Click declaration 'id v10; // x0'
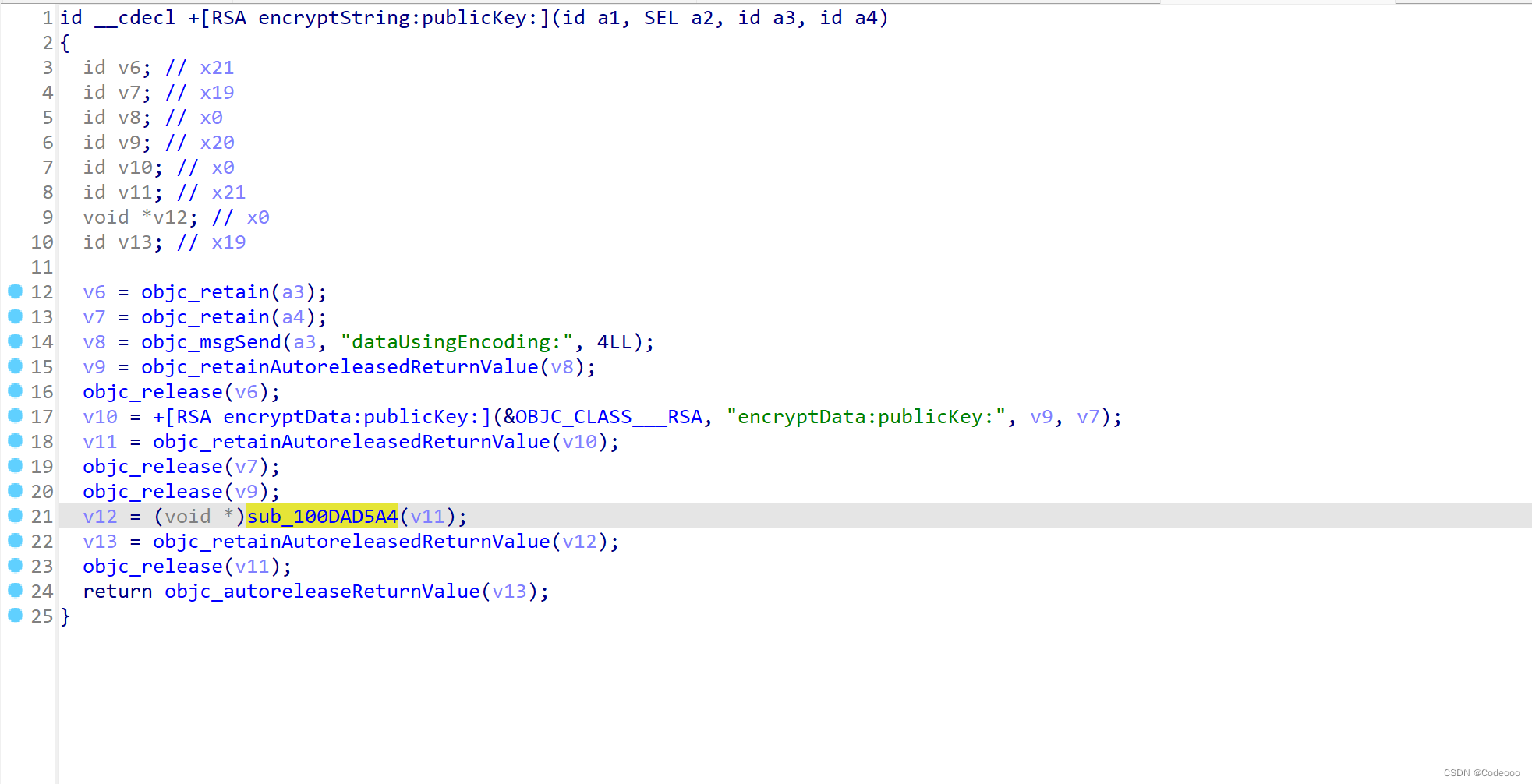 (x=158, y=168)
